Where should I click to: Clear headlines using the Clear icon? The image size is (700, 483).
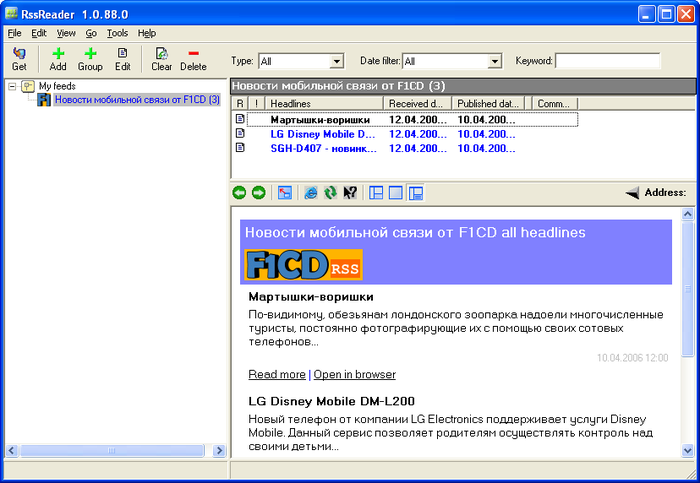(161, 54)
